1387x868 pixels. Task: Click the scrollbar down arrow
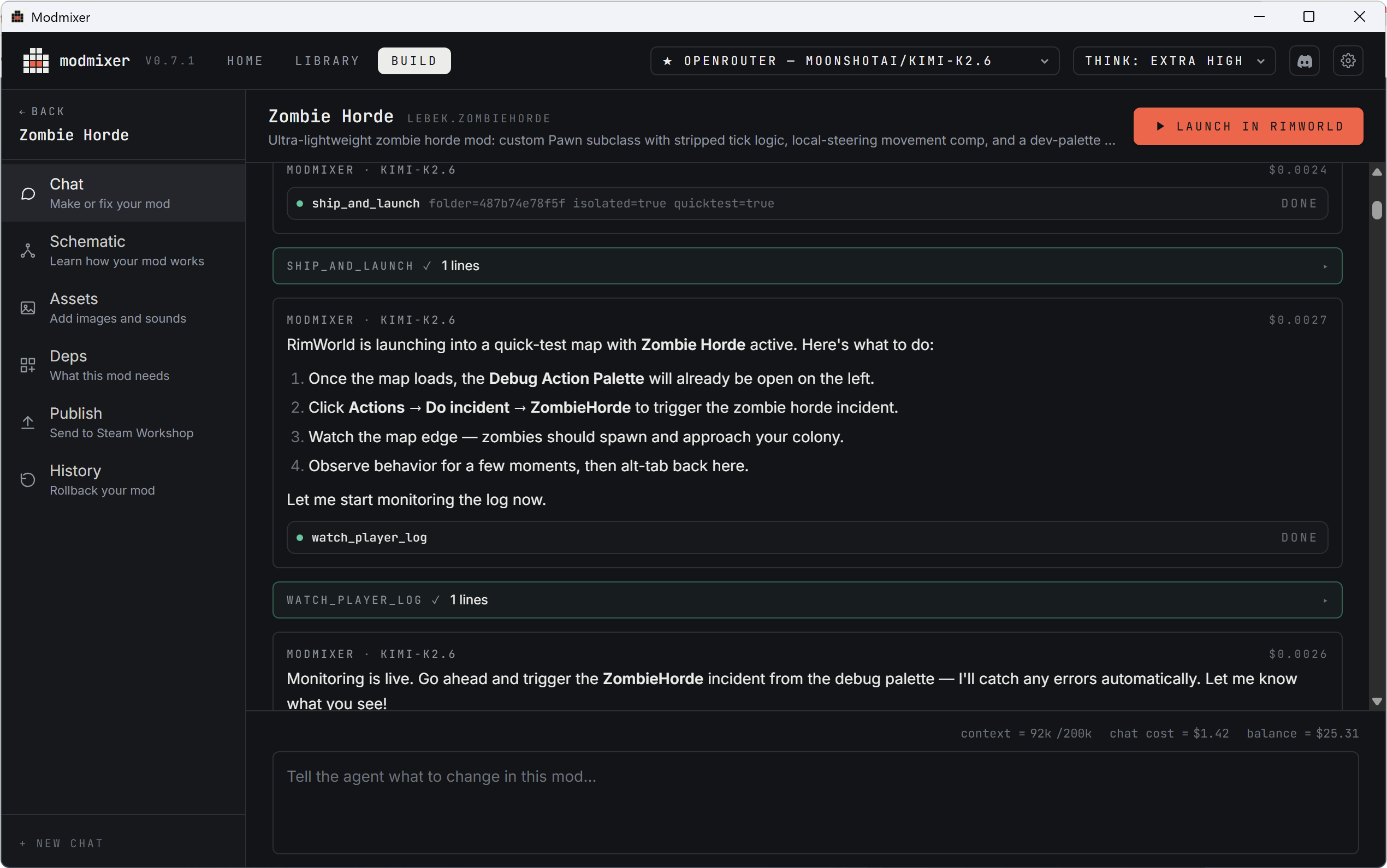[x=1377, y=701]
